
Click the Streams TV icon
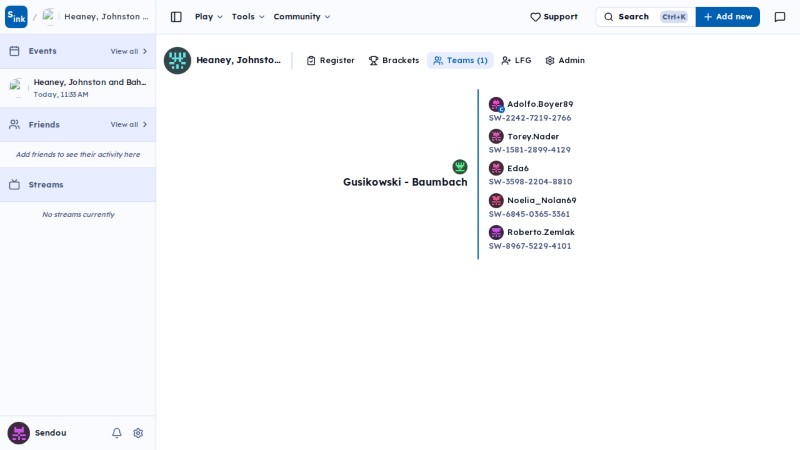pyautogui.click(x=14, y=185)
